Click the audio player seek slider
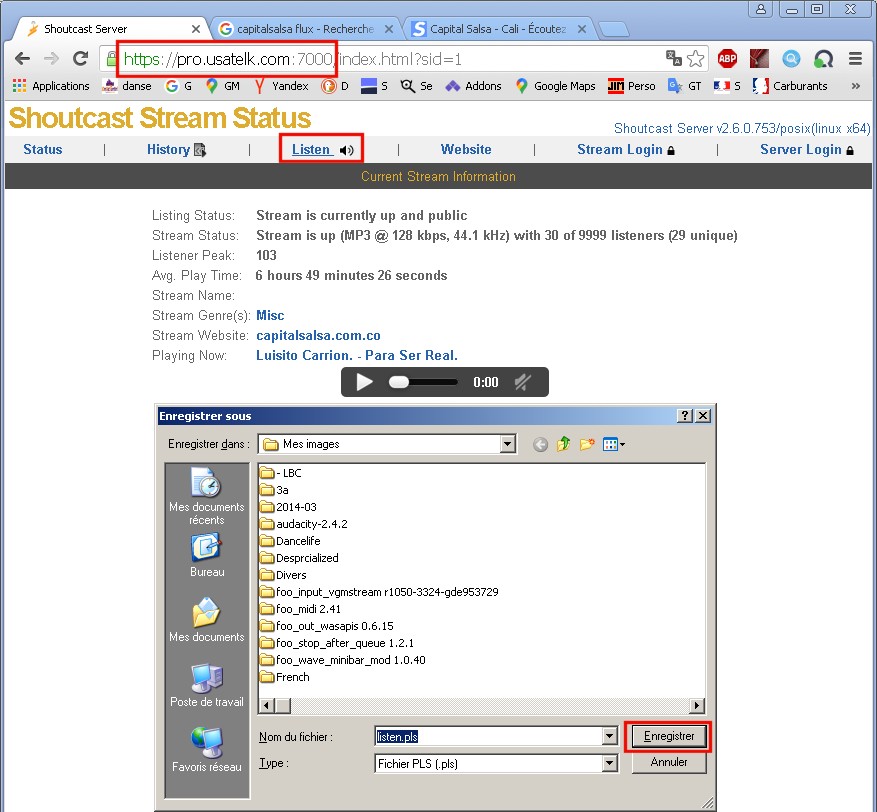 [423, 382]
